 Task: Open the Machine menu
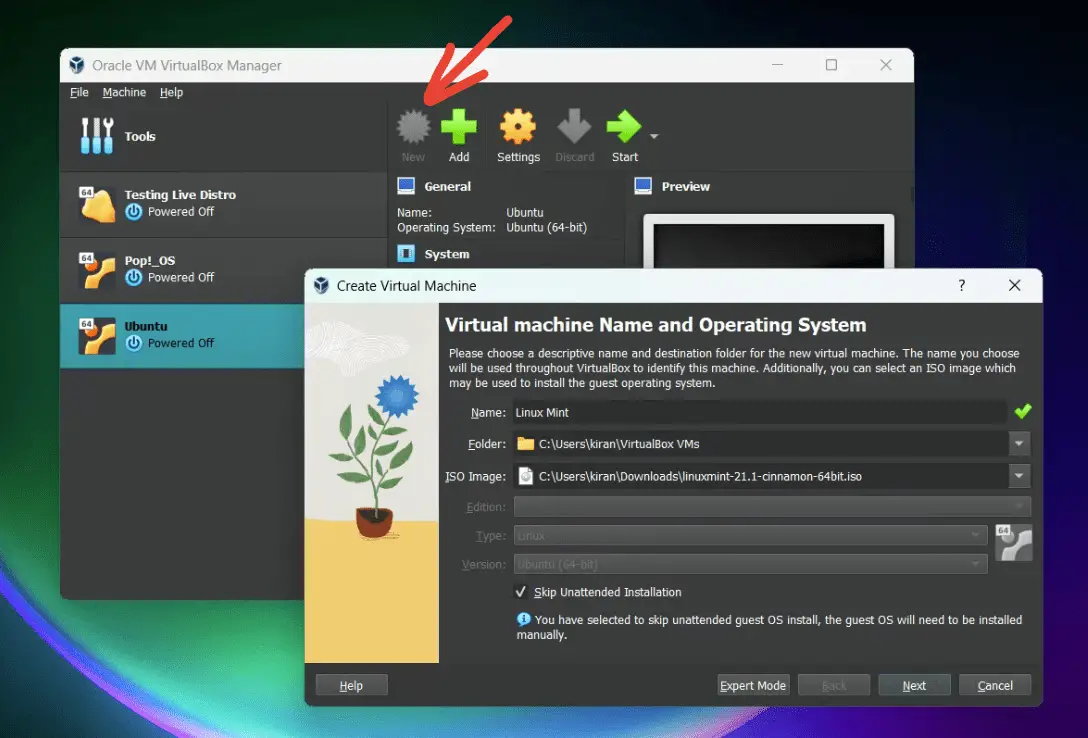pyautogui.click(x=124, y=92)
